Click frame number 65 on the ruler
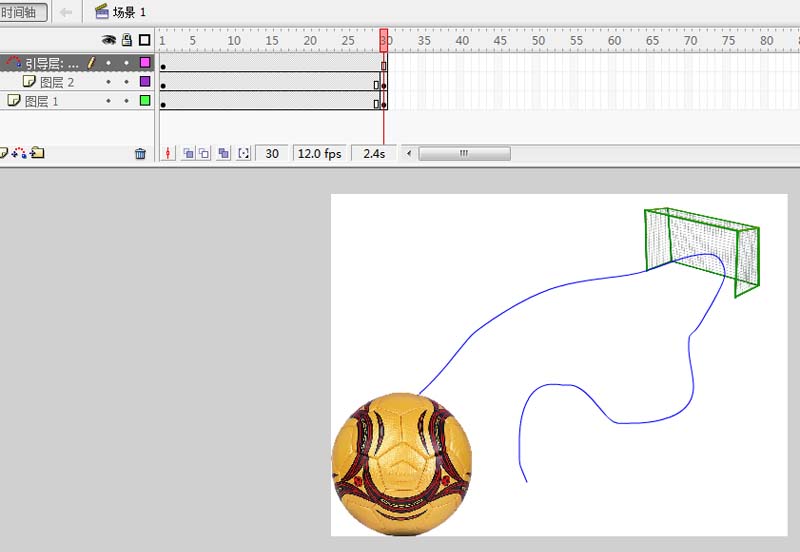The image size is (800, 552). (x=653, y=40)
